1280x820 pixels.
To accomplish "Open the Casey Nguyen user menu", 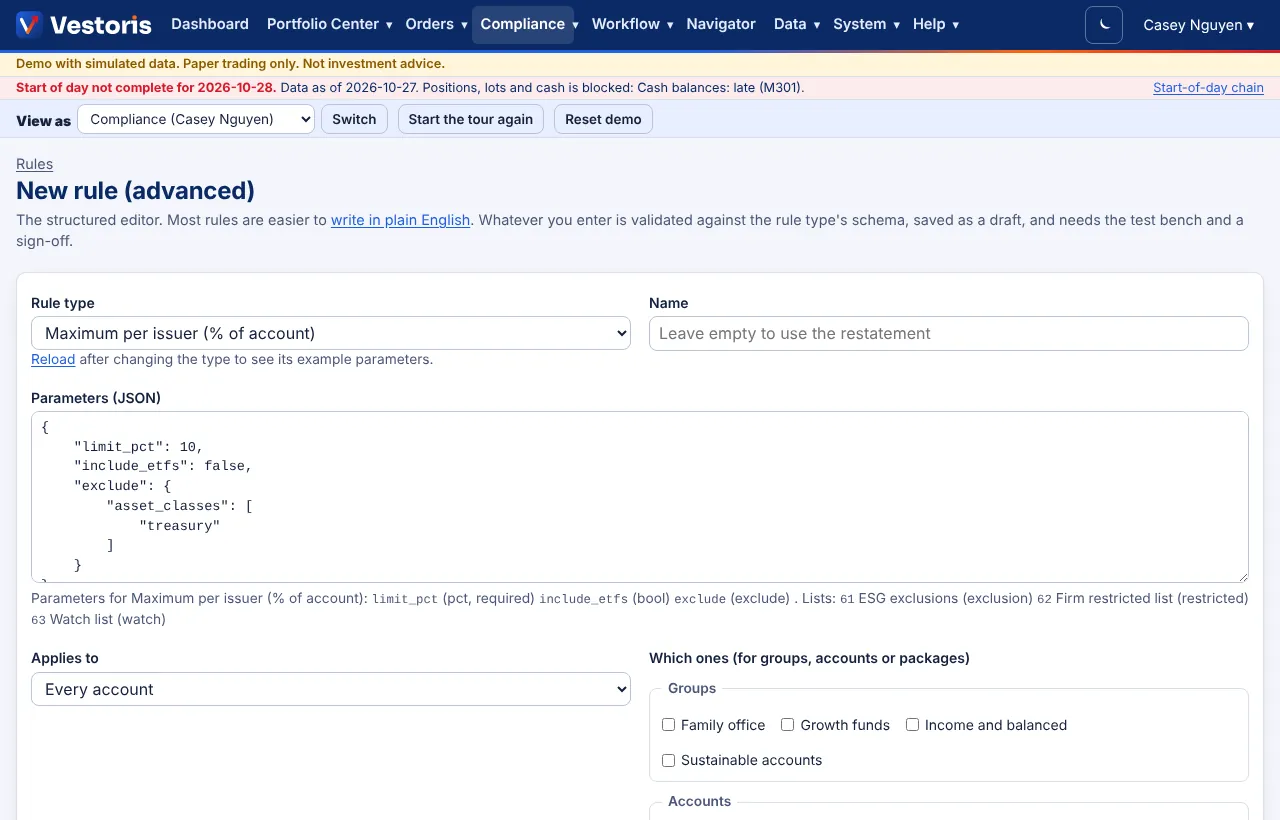I will (x=1198, y=25).
